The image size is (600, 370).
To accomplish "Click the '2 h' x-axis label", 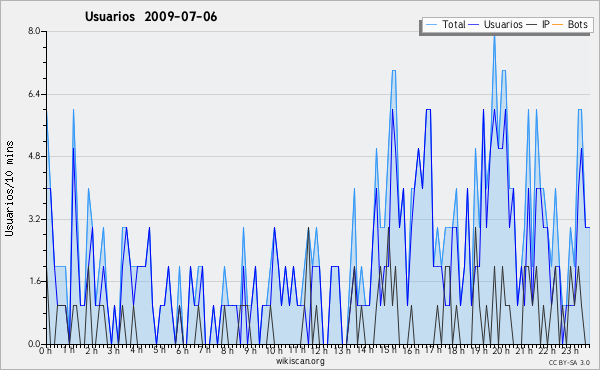I will [91, 351].
